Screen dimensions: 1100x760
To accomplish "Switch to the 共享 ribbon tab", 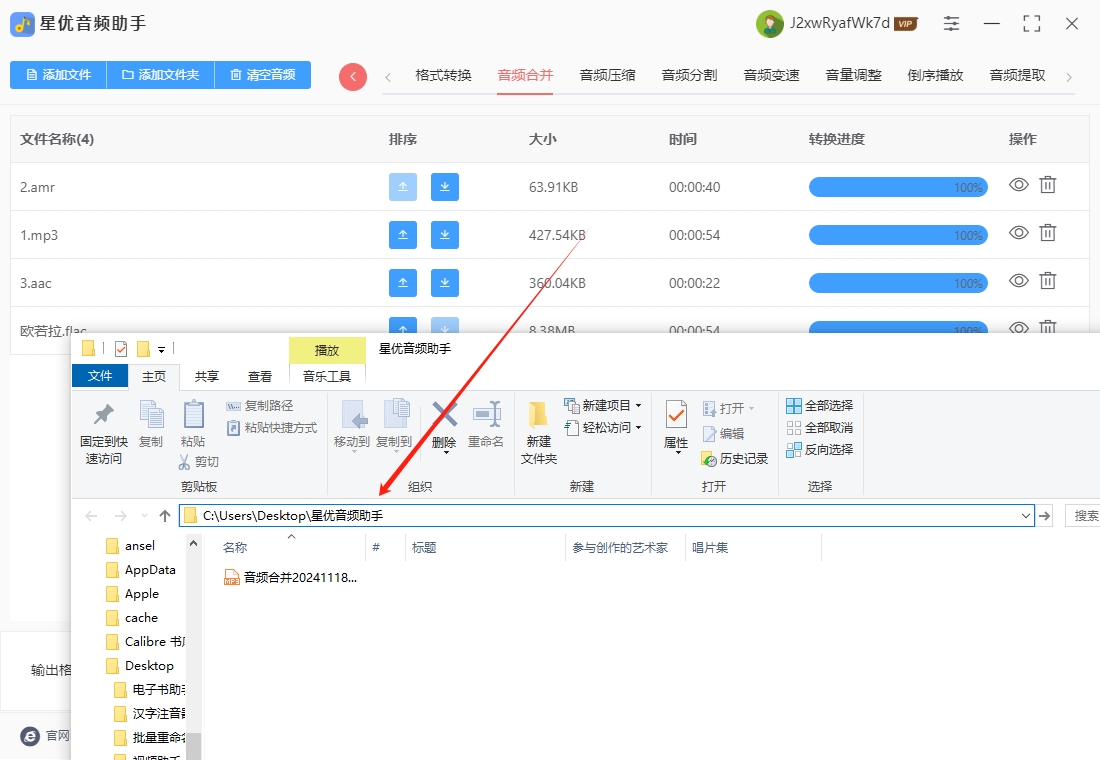I will tap(207, 376).
